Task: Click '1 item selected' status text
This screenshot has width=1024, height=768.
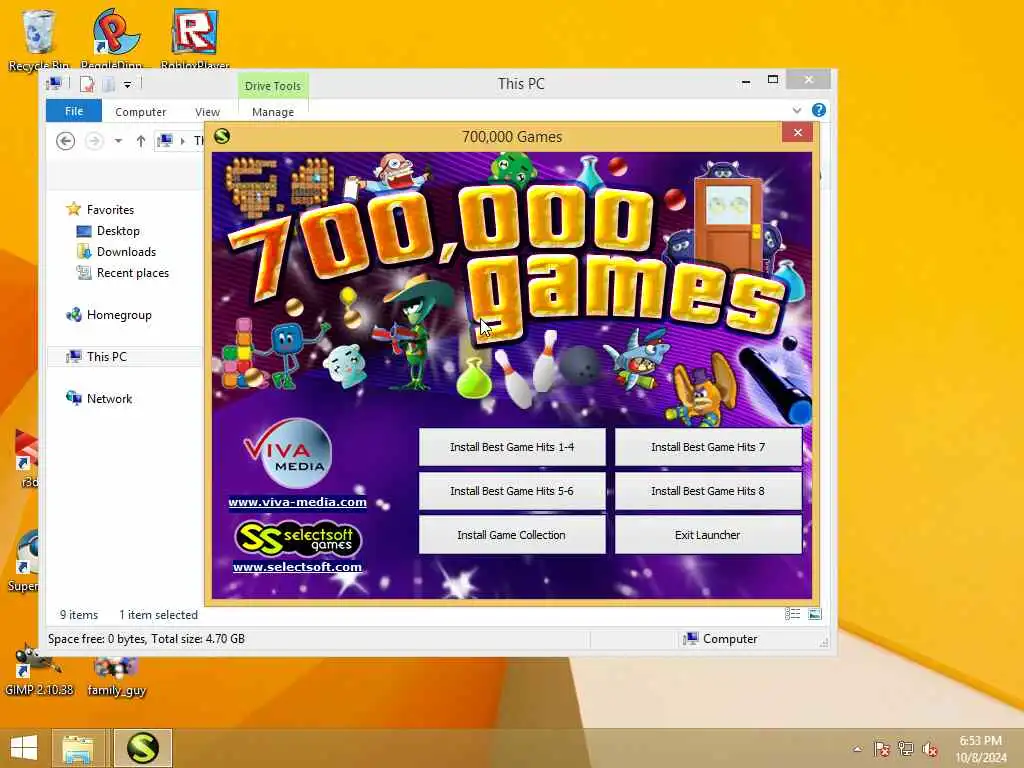Action: 158,615
